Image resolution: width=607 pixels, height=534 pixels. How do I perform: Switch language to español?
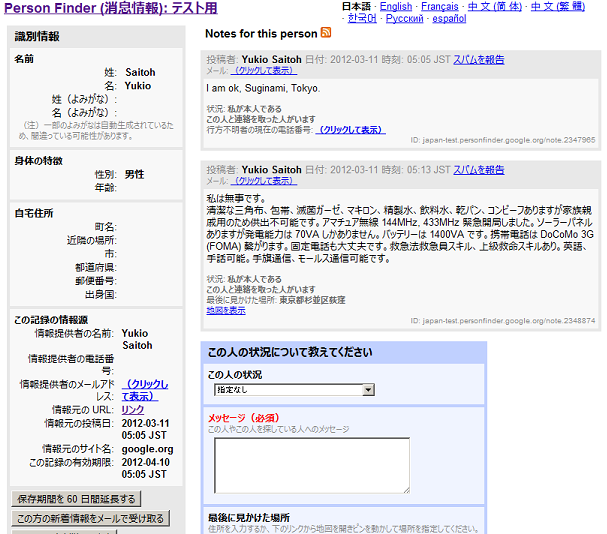point(449,18)
